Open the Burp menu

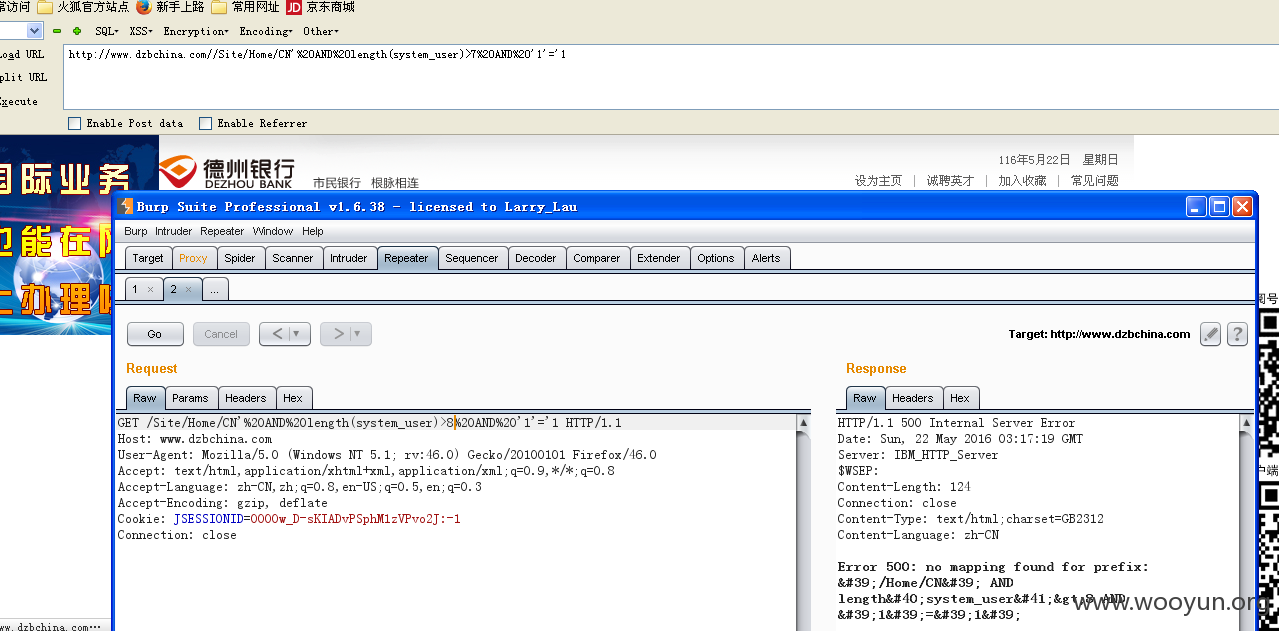coord(136,231)
